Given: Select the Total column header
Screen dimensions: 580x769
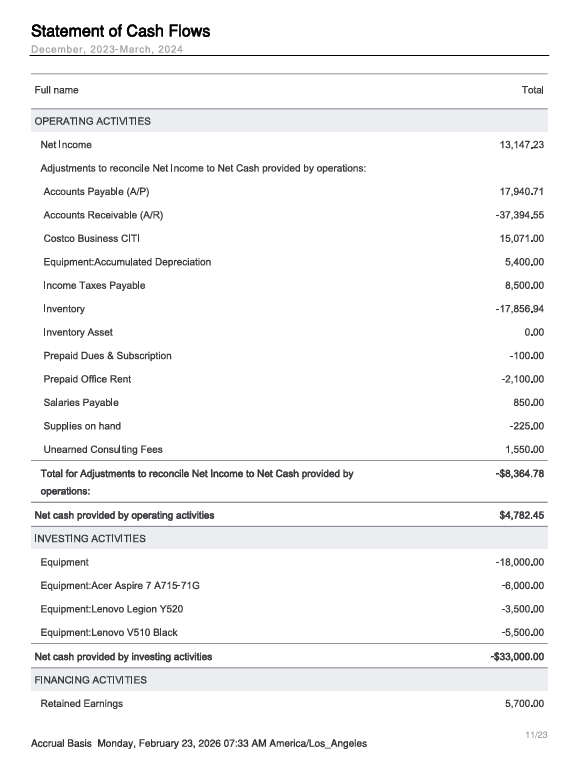Looking at the screenshot, I should (532, 90).
